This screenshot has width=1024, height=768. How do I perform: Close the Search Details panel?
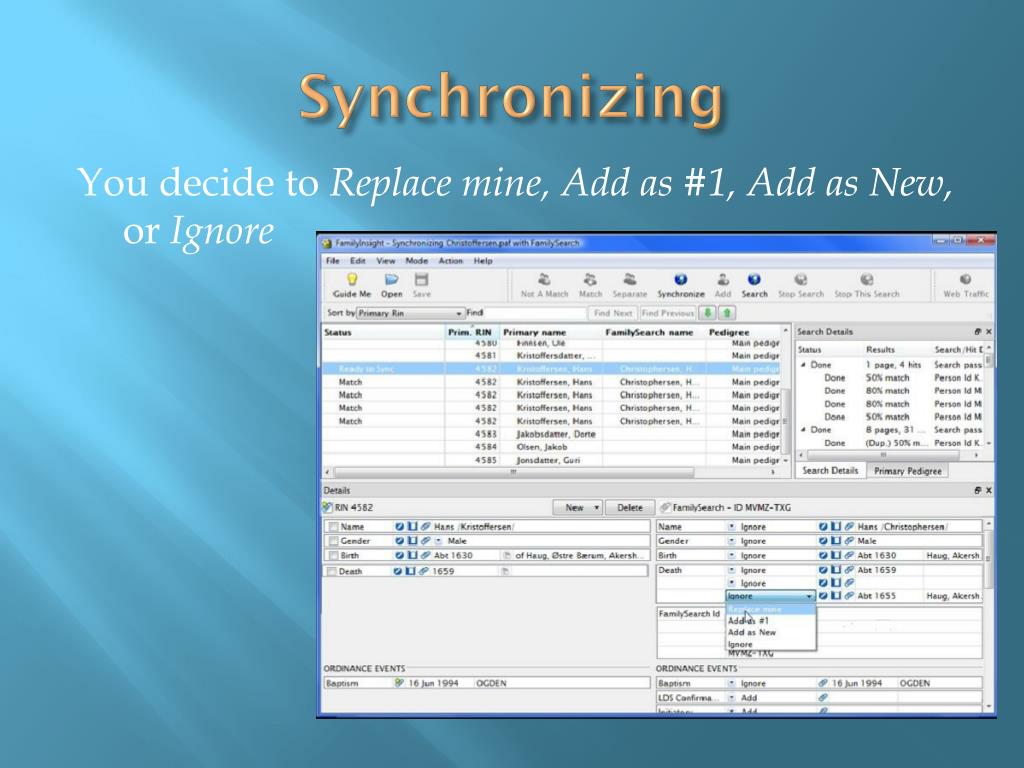click(x=988, y=332)
